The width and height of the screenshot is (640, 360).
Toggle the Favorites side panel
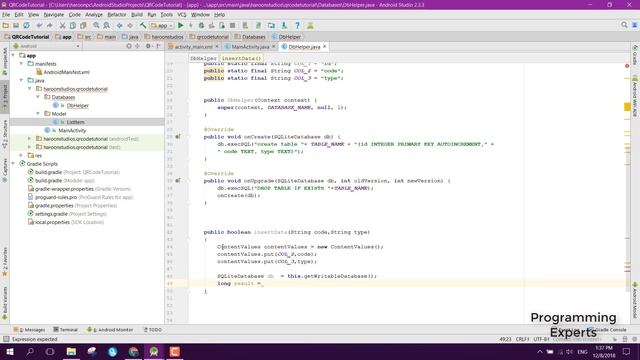pos(5,262)
